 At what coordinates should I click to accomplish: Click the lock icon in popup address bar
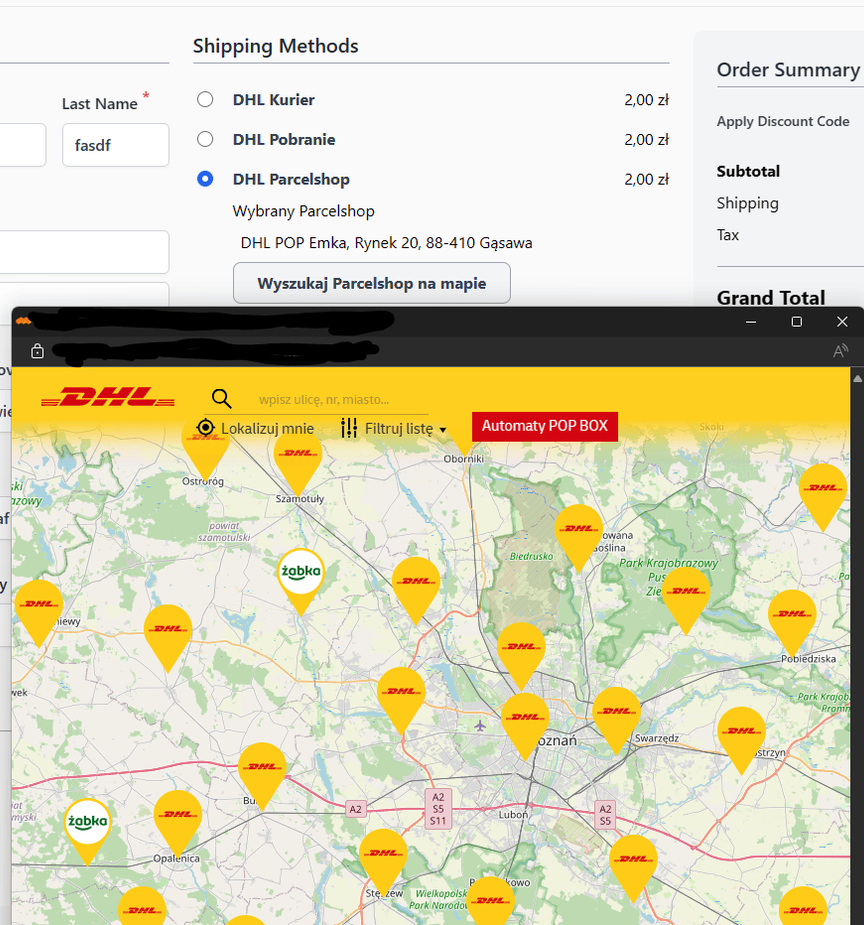click(x=37, y=351)
